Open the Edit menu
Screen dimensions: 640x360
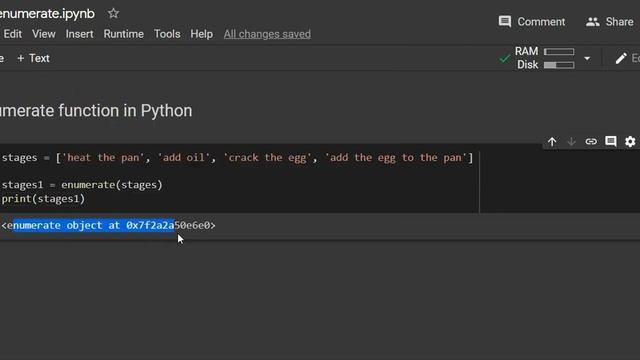(13, 34)
